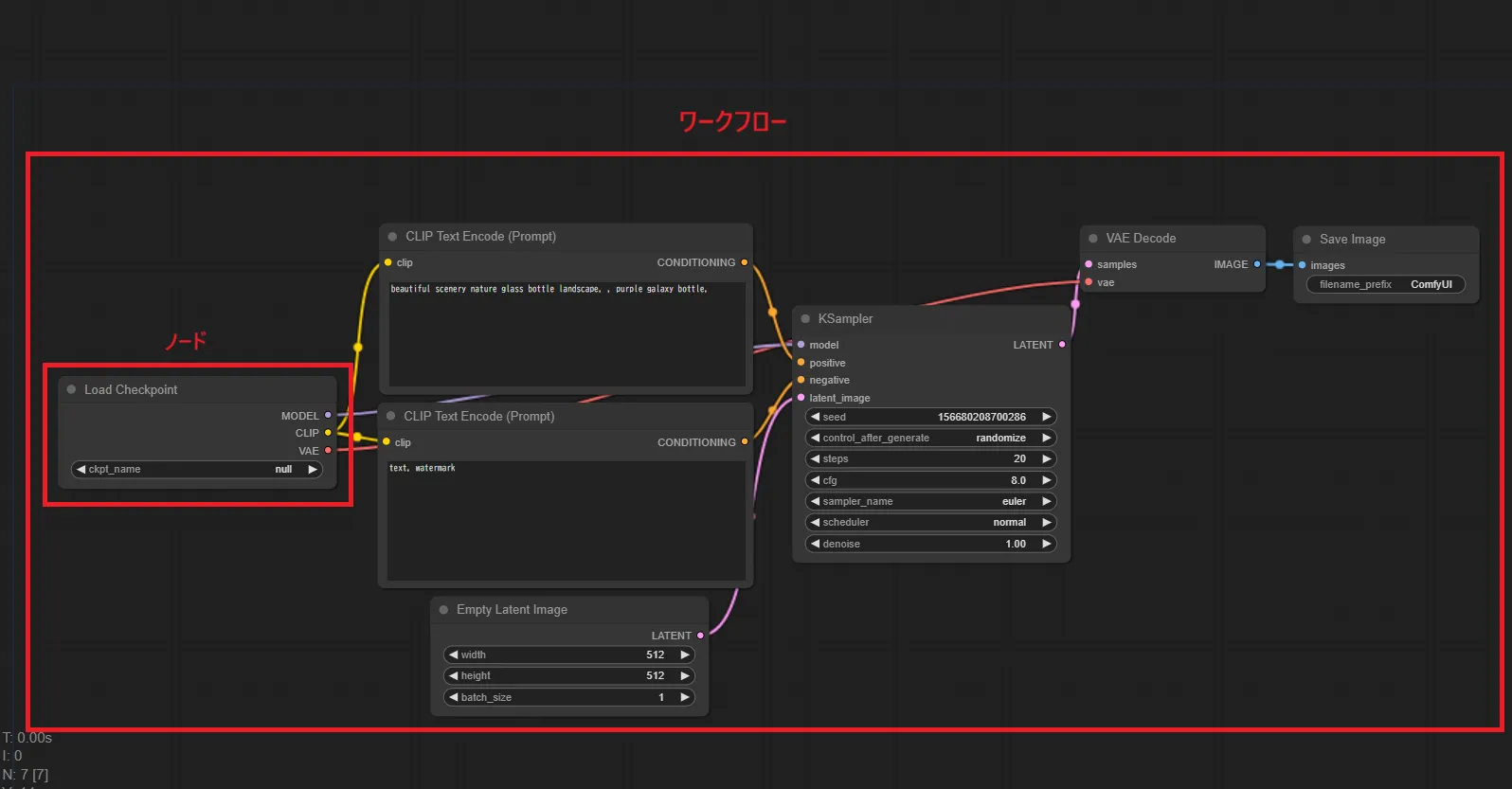1512x789 pixels.
Task: Click the negative prompt box reading text, watermark
Action: [x=567, y=520]
